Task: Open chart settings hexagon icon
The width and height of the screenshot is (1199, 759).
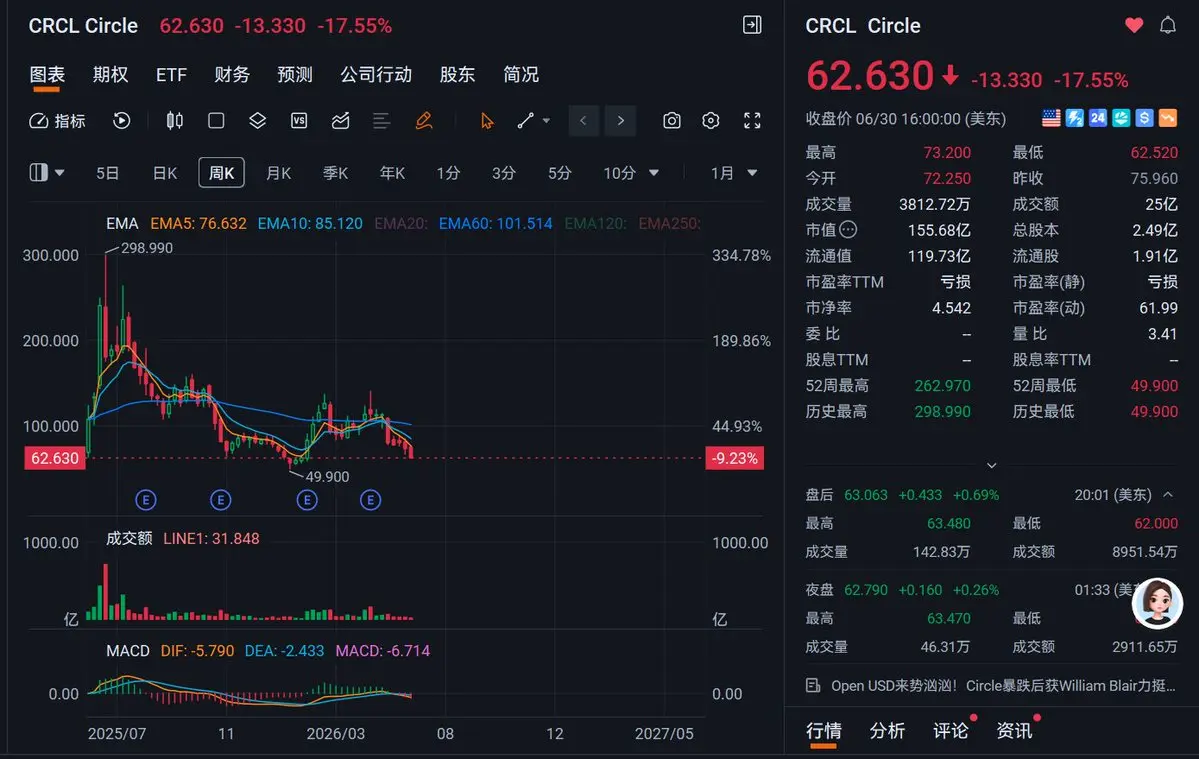Action: (711, 121)
